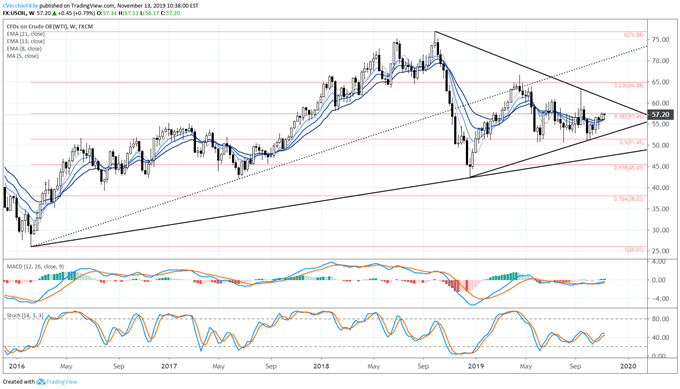The image size is (680, 389).
Task: Click the dark 57.20 current price tag
Action: click(660, 115)
